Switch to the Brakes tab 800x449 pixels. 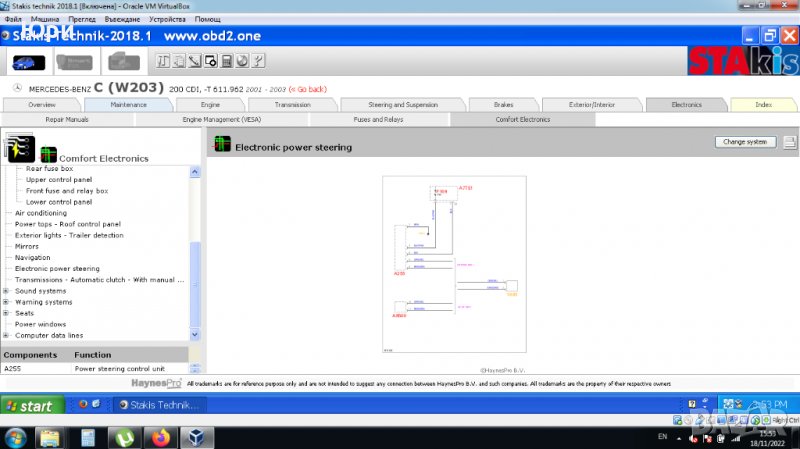tap(503, 104)
